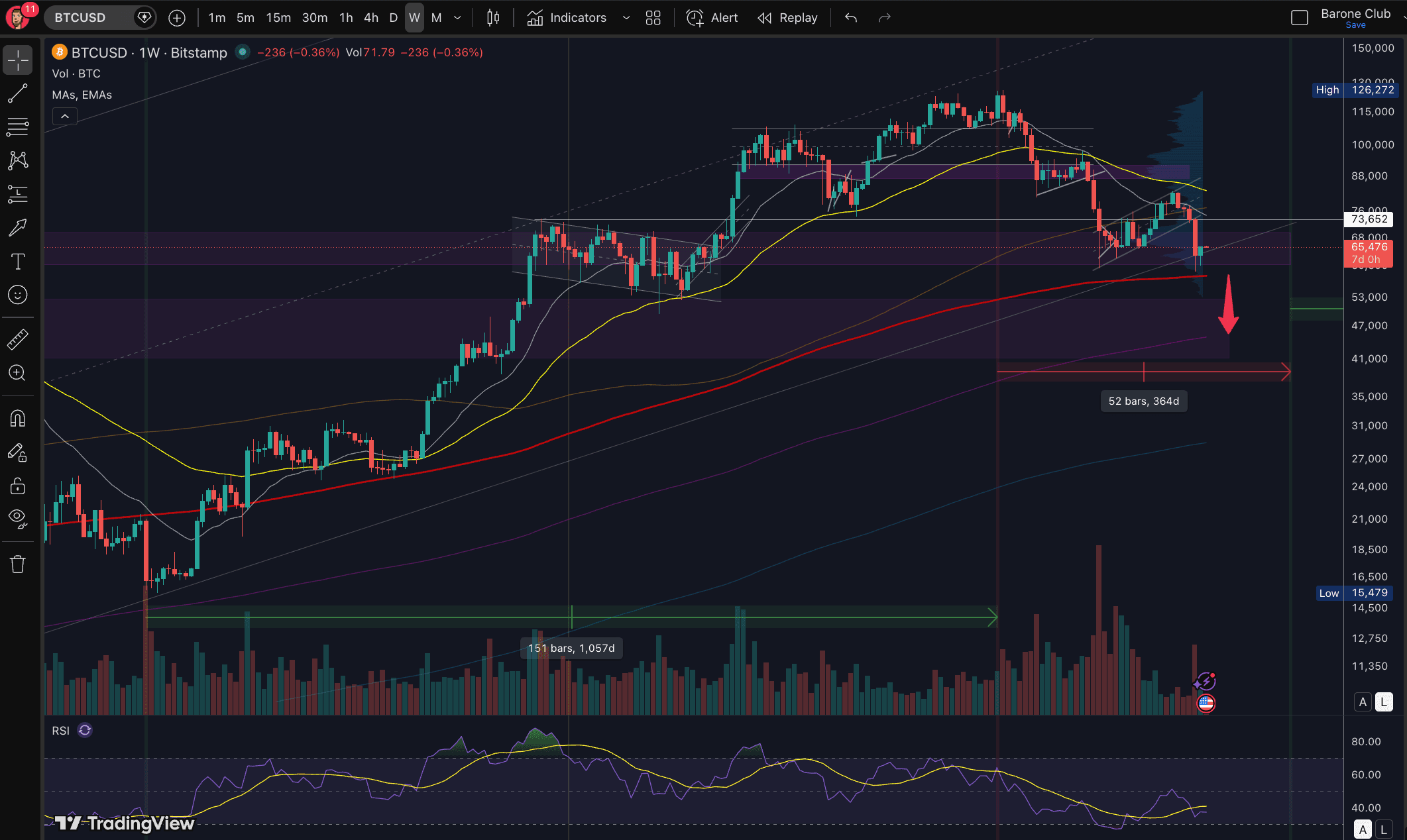Select the brush drawing tool

coord(18,227)
